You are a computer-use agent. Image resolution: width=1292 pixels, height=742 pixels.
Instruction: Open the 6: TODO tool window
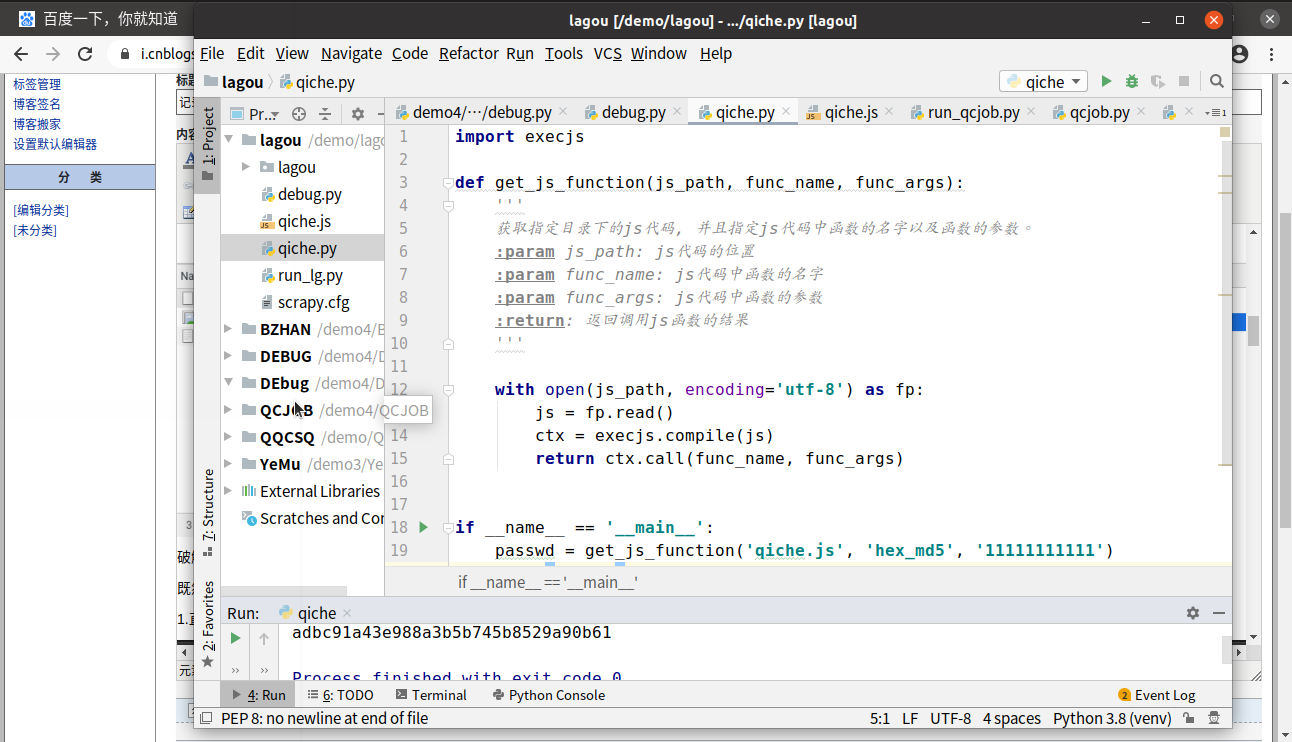340,695
